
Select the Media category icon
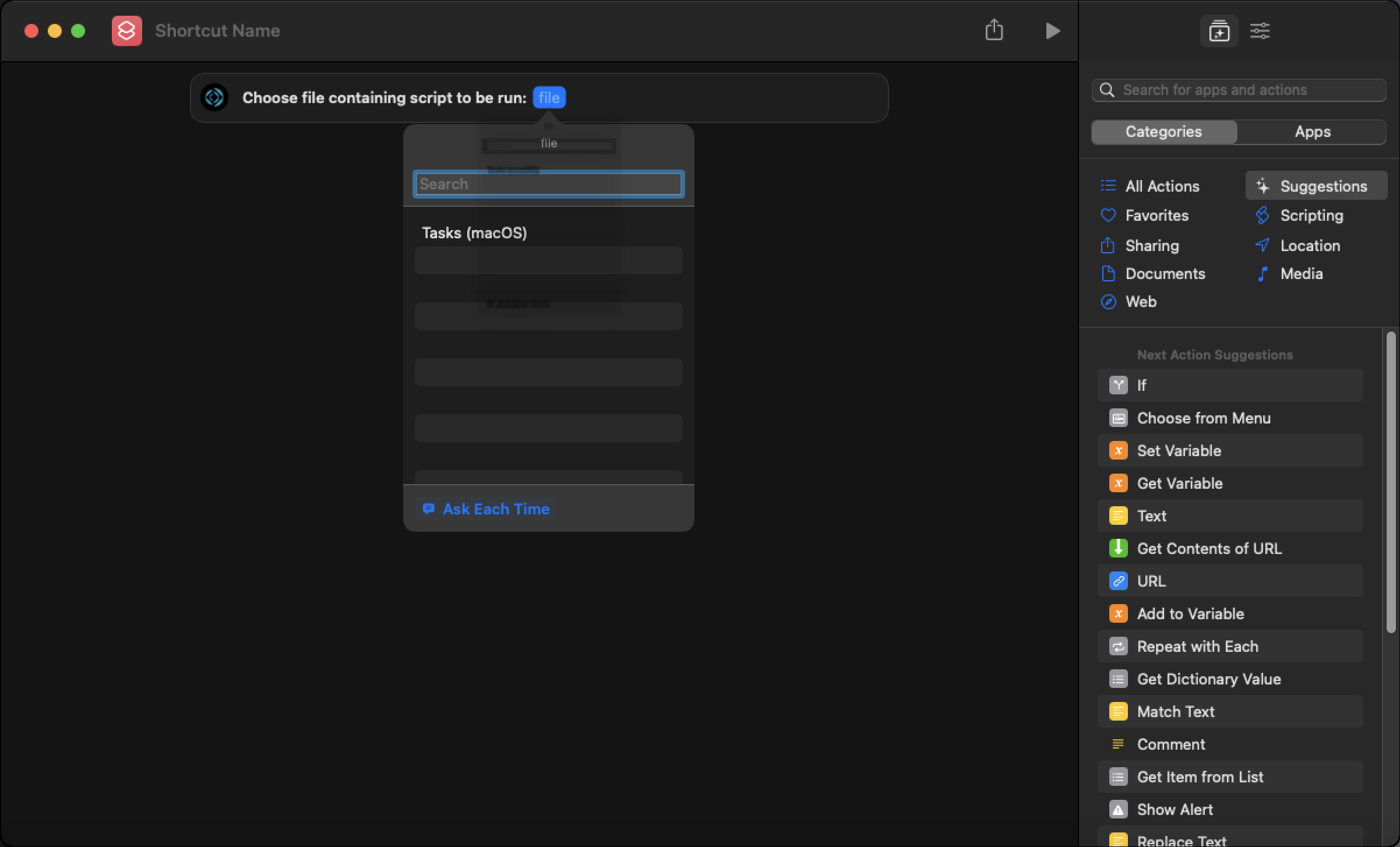point(1263,273)
